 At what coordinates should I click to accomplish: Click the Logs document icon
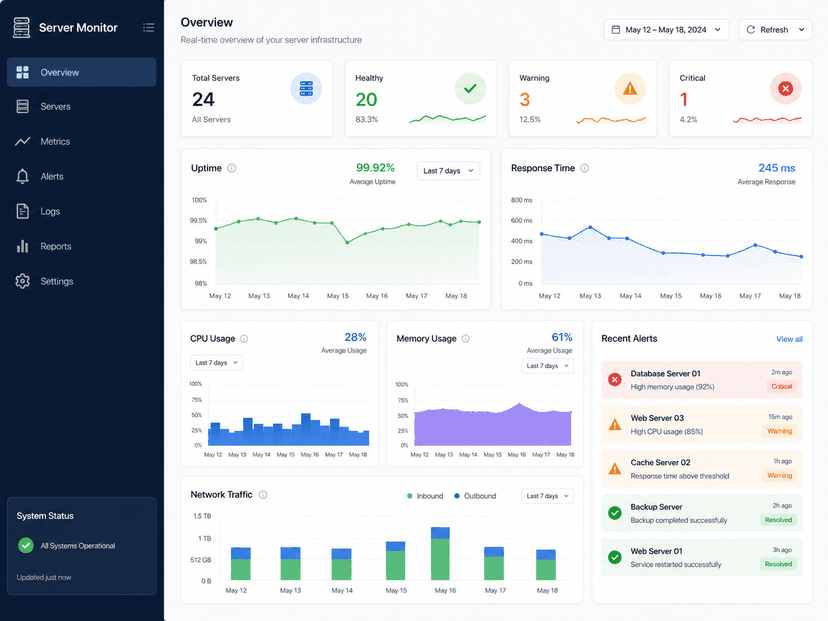(x=22, y=211)
